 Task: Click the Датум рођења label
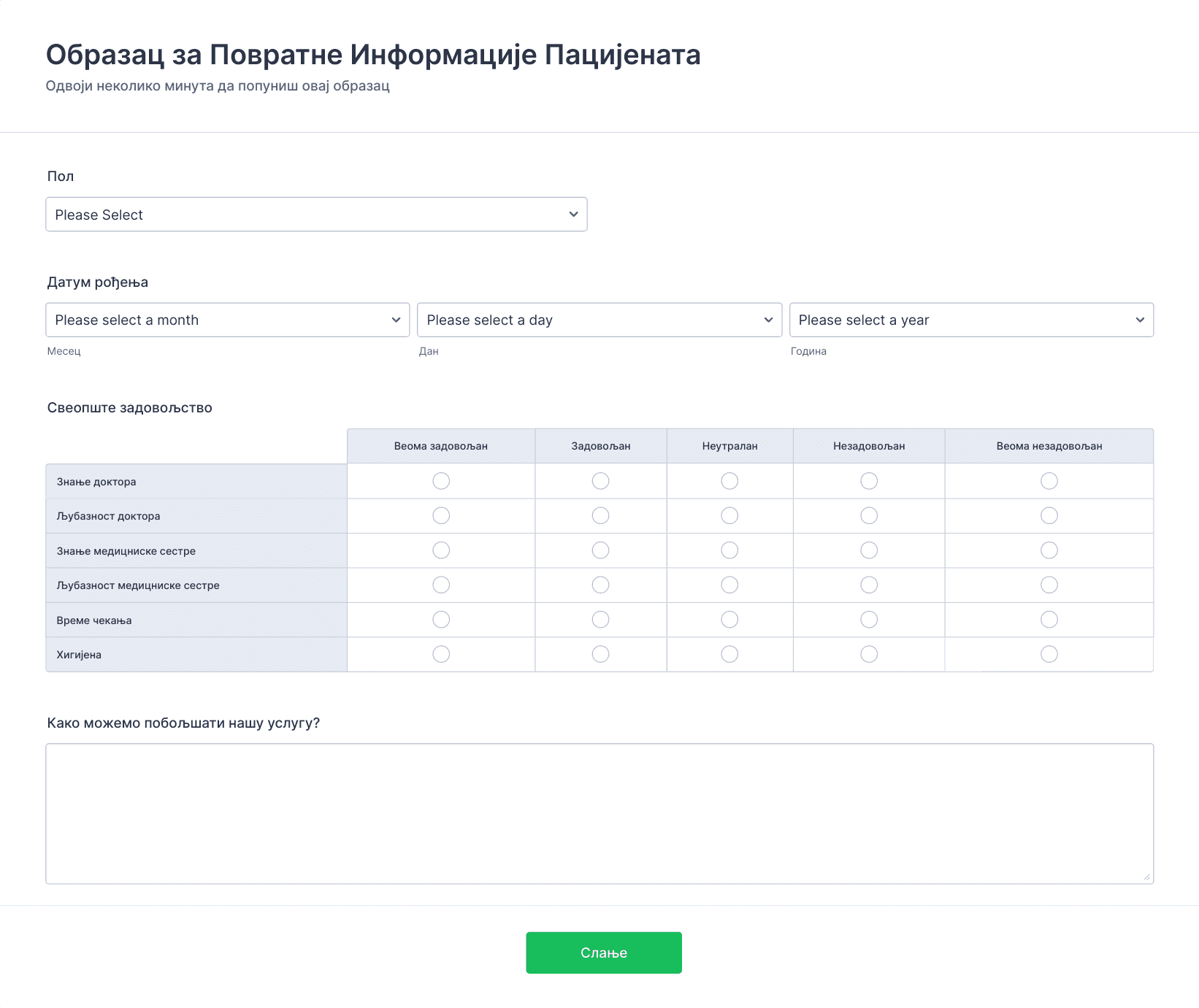(98, 282)
